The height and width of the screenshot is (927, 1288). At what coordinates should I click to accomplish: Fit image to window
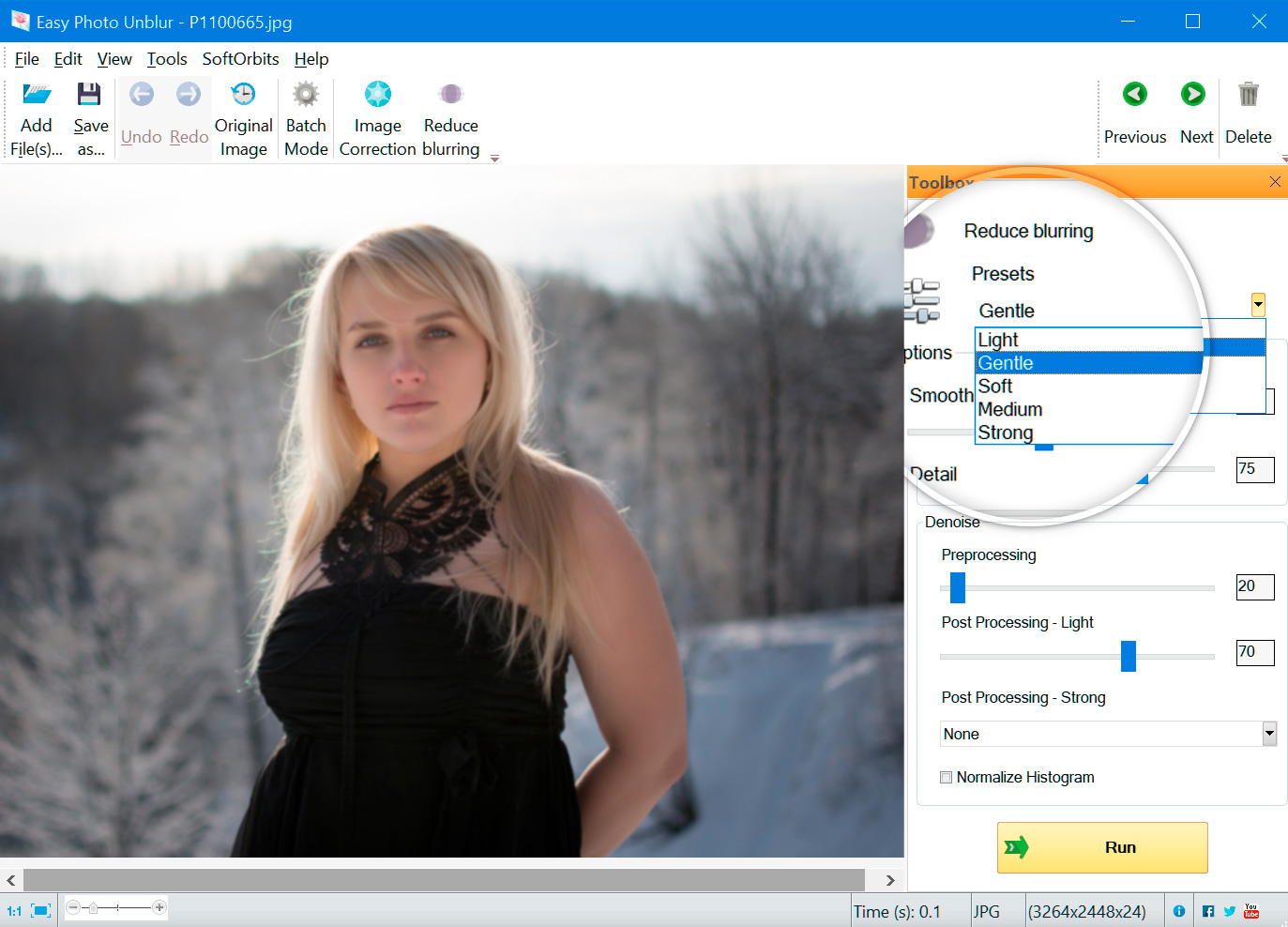pyautogui.click(x=39, y=909)
